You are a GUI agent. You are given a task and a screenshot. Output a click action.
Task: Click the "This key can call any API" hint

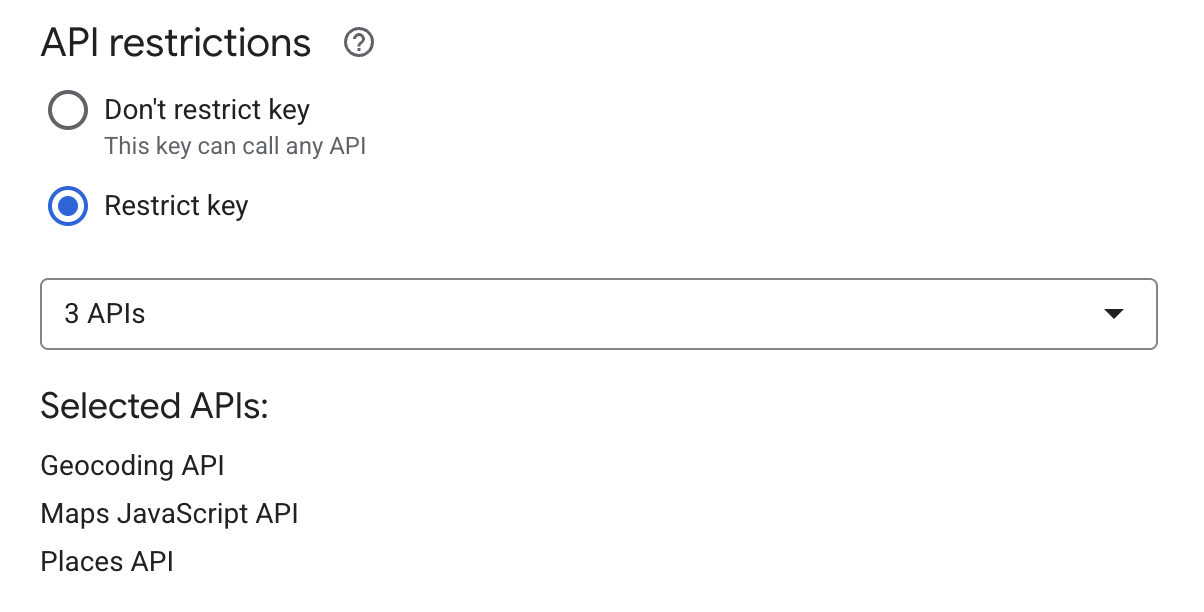click(235, 146)
